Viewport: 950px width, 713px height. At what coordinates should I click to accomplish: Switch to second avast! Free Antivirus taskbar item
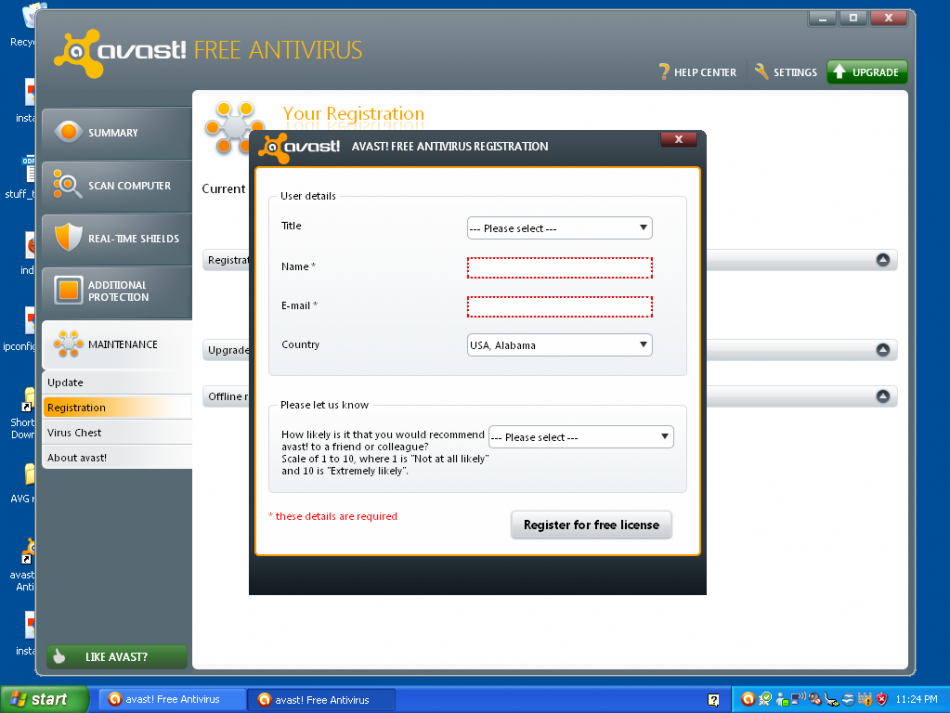point(322,700)
